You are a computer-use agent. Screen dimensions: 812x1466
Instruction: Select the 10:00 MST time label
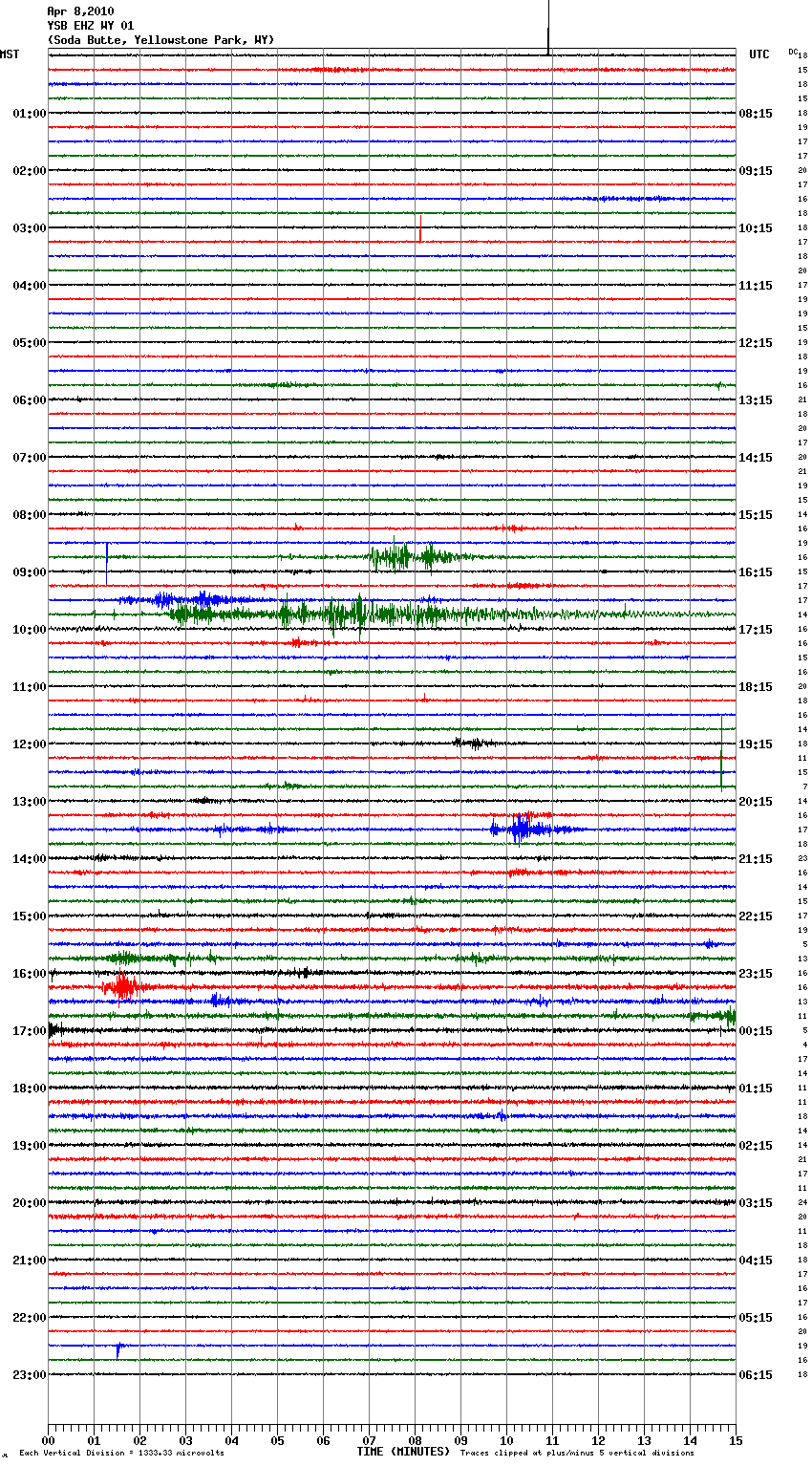pos(30,630)
